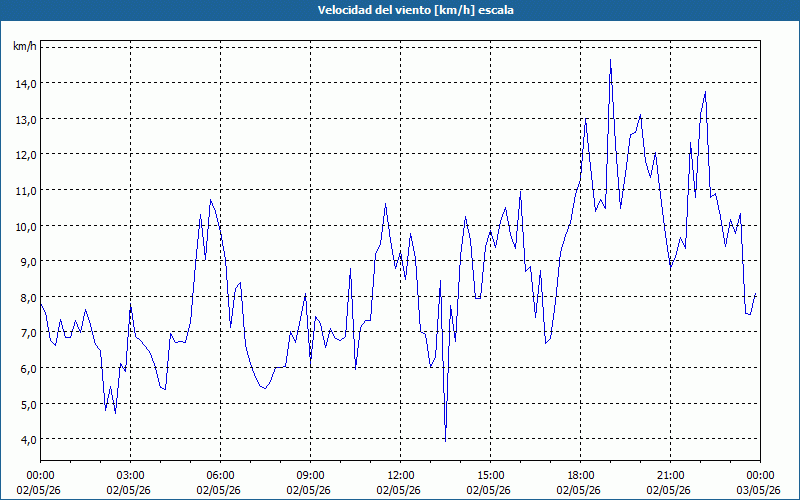The width and height of the screenshot is (800, 500).
Task: Click the '12,0' y-axis label
Action: click(26, 155)
